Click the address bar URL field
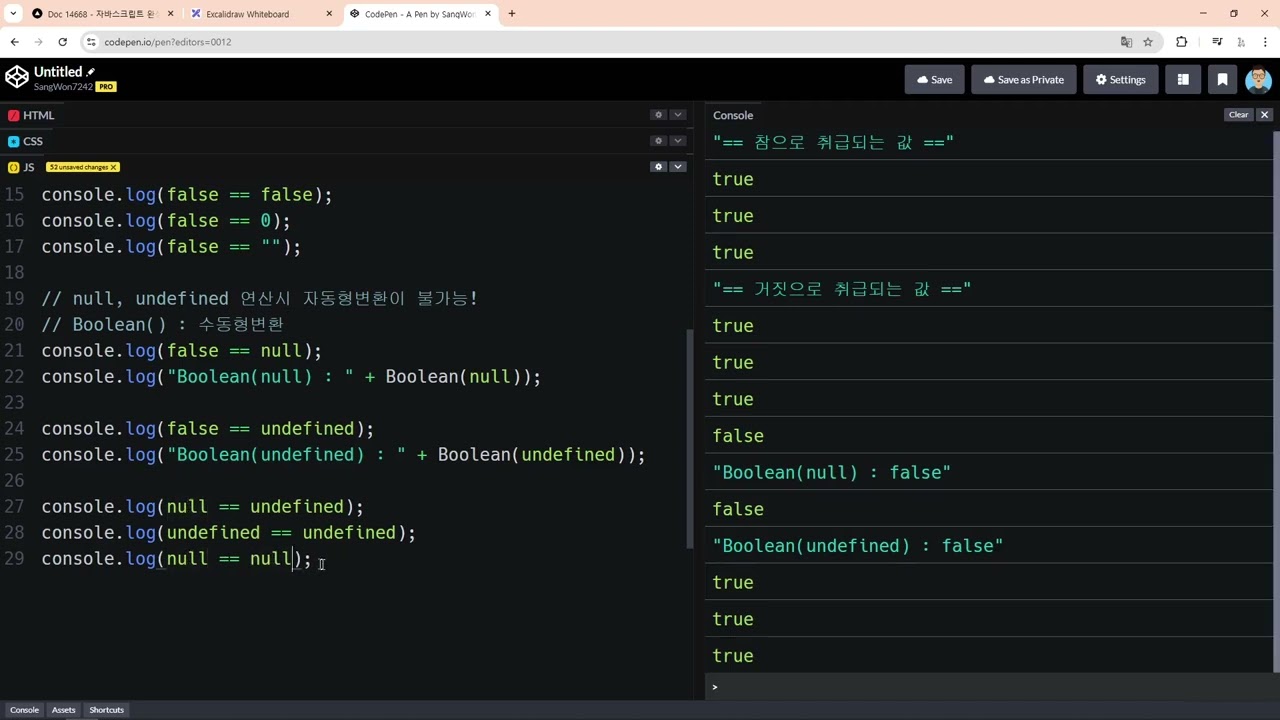Screen dimensions: 1280x720 (x=600, y=42)
